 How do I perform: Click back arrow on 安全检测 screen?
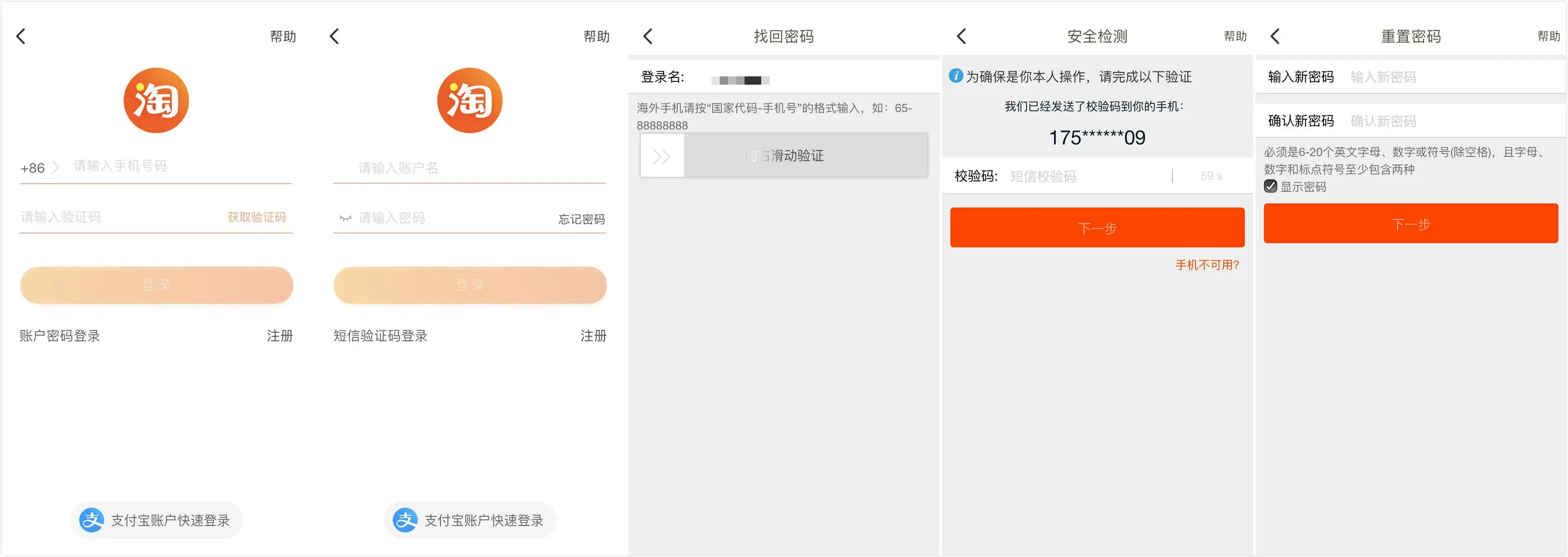(961, 36)
